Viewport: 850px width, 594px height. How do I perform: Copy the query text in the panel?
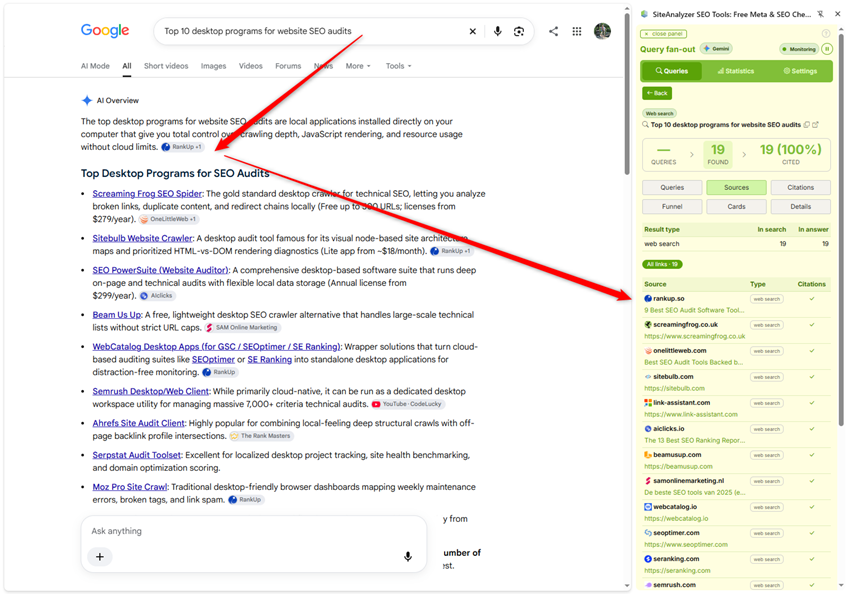807,125
